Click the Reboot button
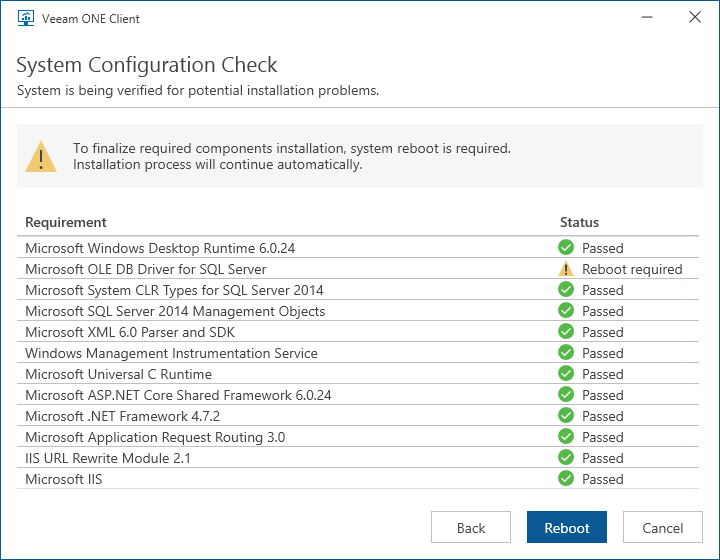720x560 pixels. pyautogui.click(x=567, y=527)
